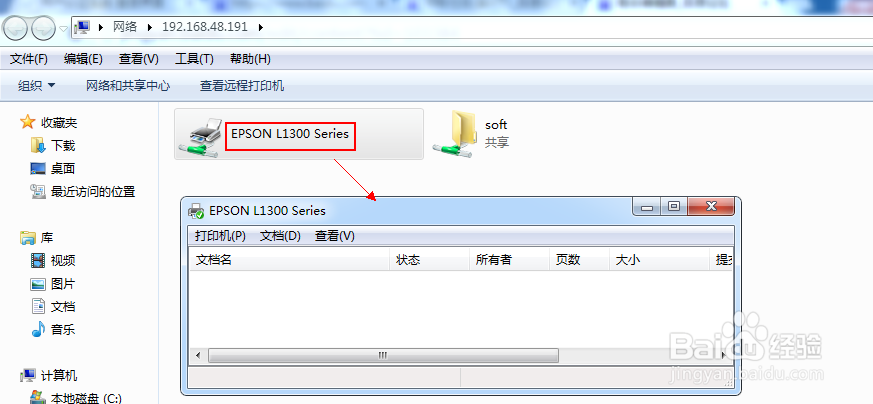The height and width of the screenshot is (404, 873).
Task: Click 查看远程打印机 toolbar button
Action: (242, 86)
